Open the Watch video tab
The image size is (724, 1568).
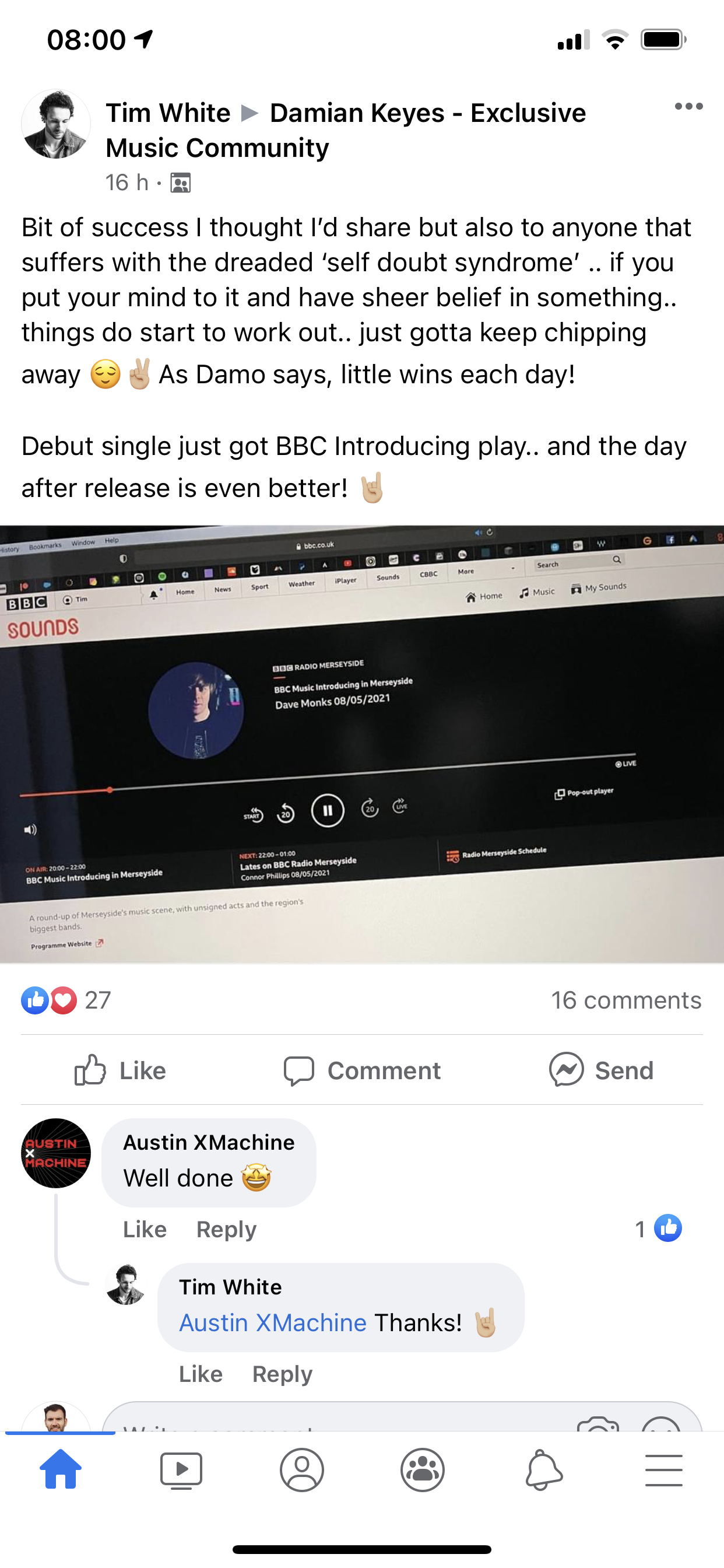click(181, 1470)
